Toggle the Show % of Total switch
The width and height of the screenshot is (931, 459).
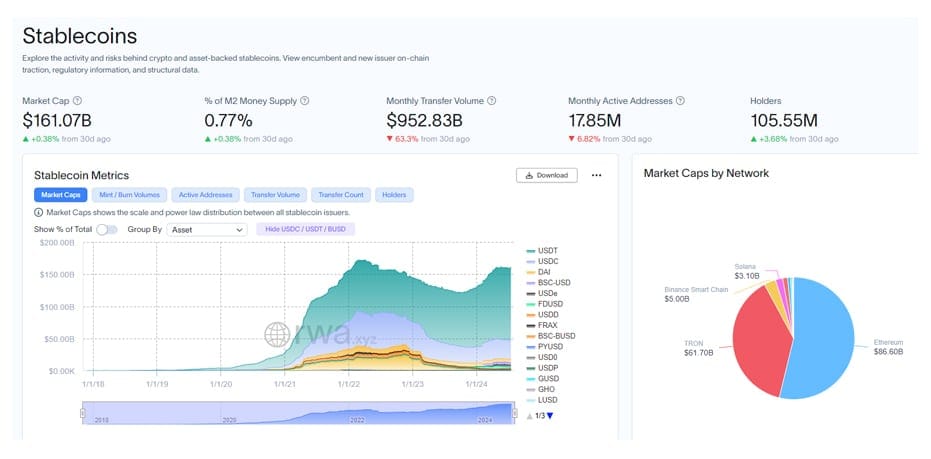pyautogui.click(x=107, y=229)
